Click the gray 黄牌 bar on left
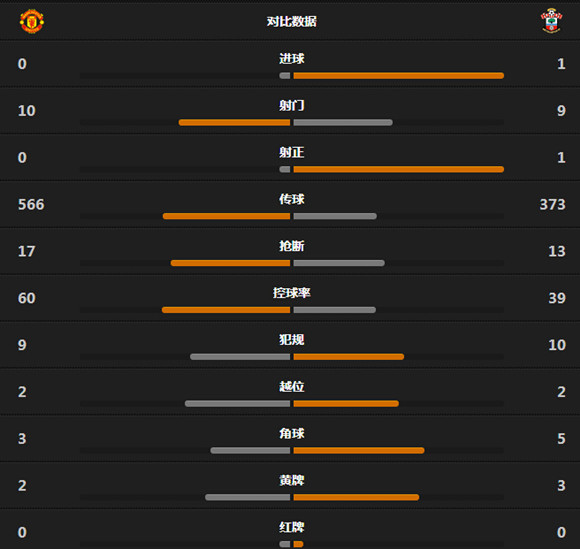The width and height of the screenshot is (580, 549). 247,497
